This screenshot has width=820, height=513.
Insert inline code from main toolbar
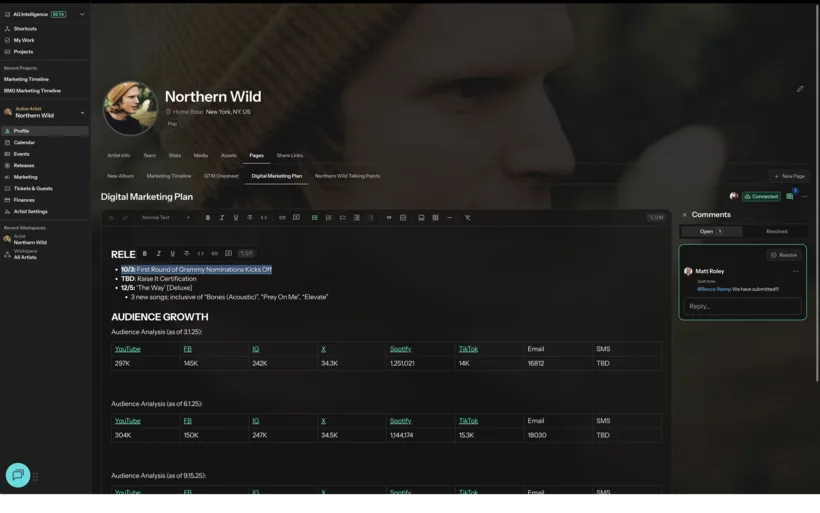264,218
